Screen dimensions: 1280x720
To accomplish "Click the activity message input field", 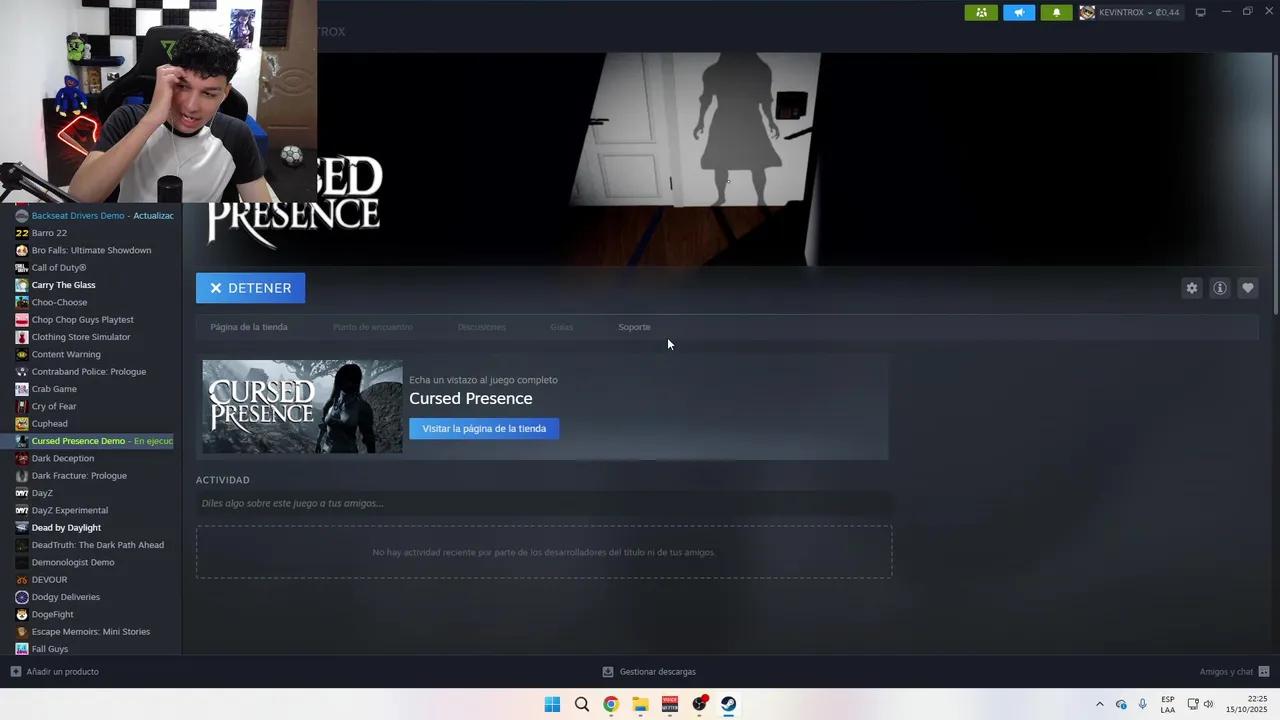I will tap(544, 503).
